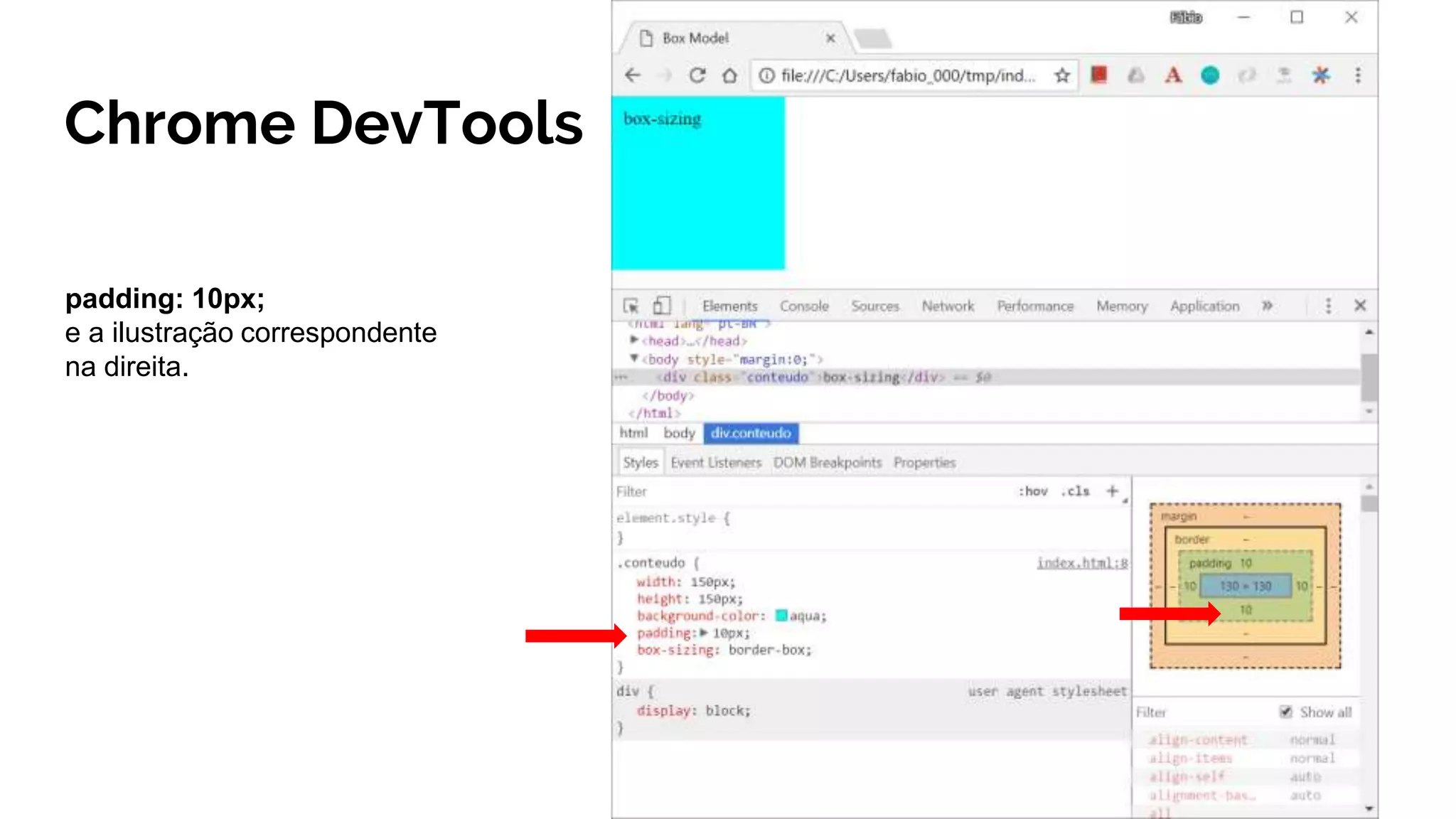This screenshot has height=819, width=1456.
Task: Switch to the Console tab
Action: (804, 306)
